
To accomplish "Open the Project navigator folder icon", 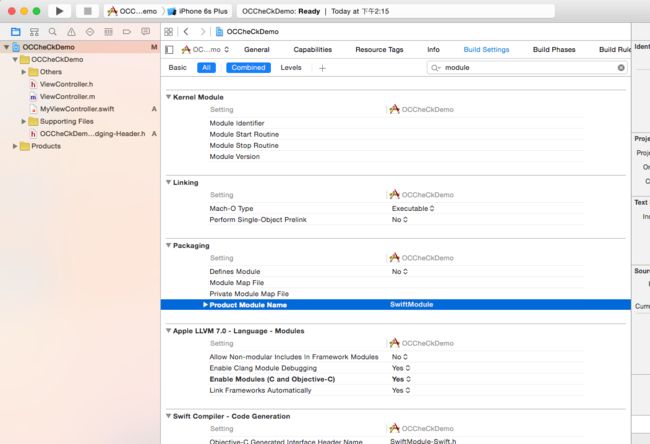I will click(x=16, y=32).
